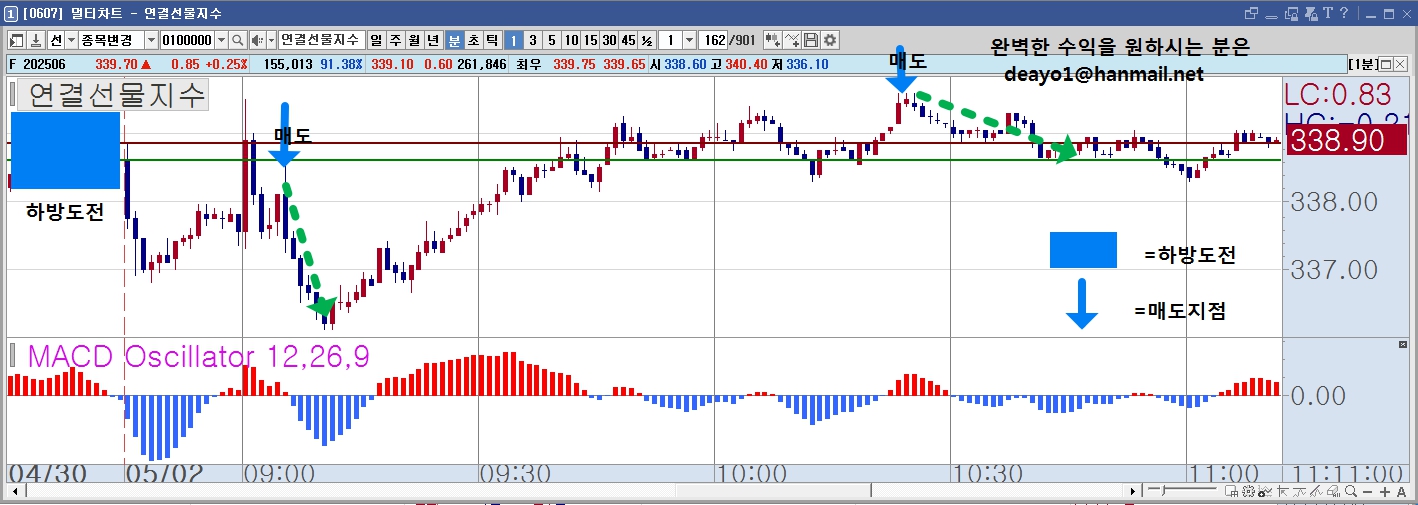Viewport: 1418px width, 505px height.
Task: Click the screen capture icon in title bar
Action: [1291, 13]
